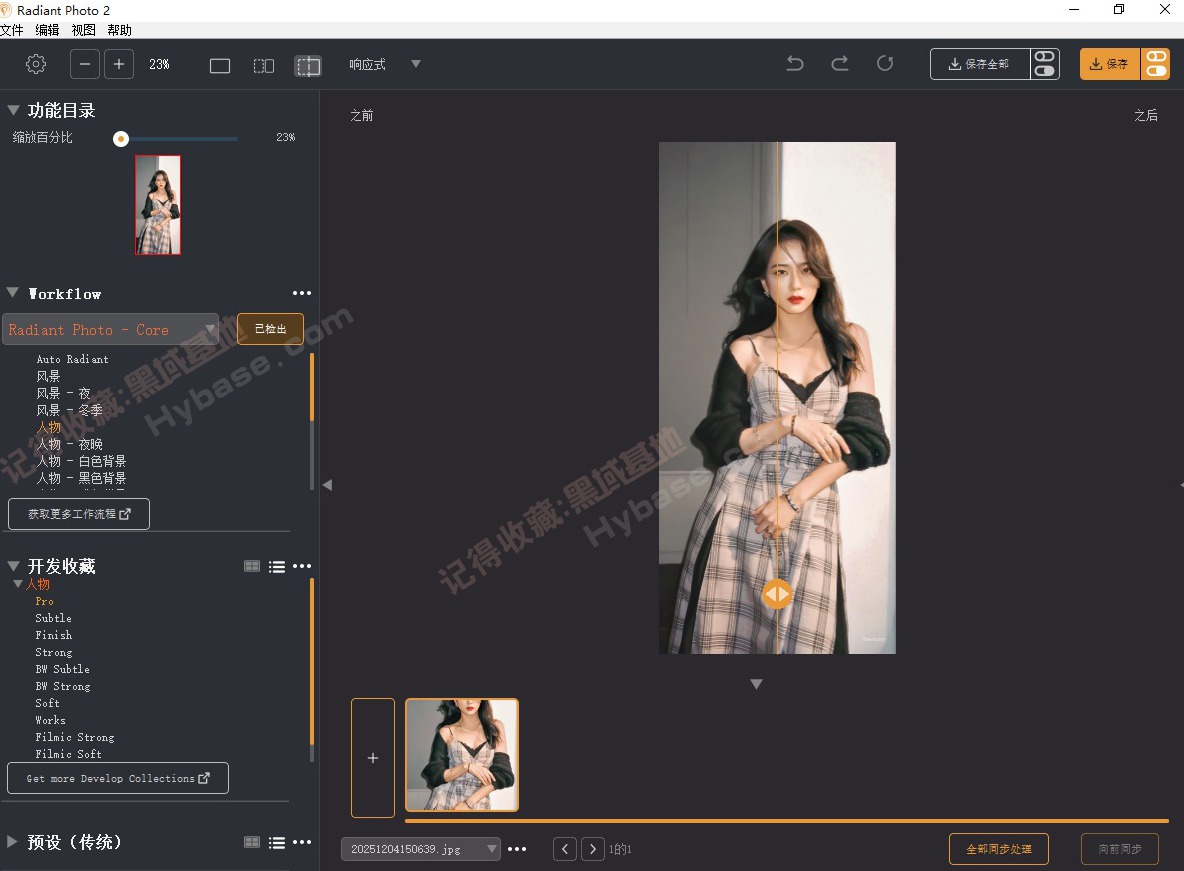1184x871 pixels.
Task: Click the zoom in plus icon
Action: tap(119, 64)
